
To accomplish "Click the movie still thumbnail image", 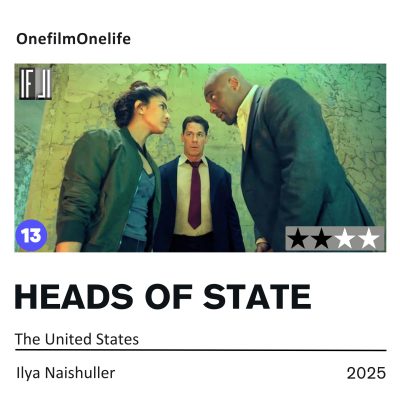I will point(200,158).
